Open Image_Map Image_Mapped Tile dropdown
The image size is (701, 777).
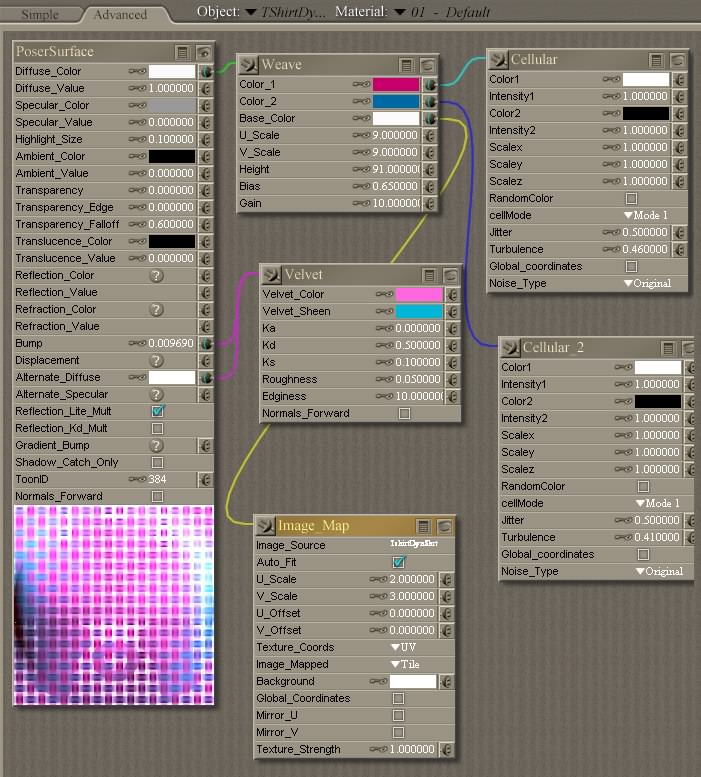pos(405,665)
